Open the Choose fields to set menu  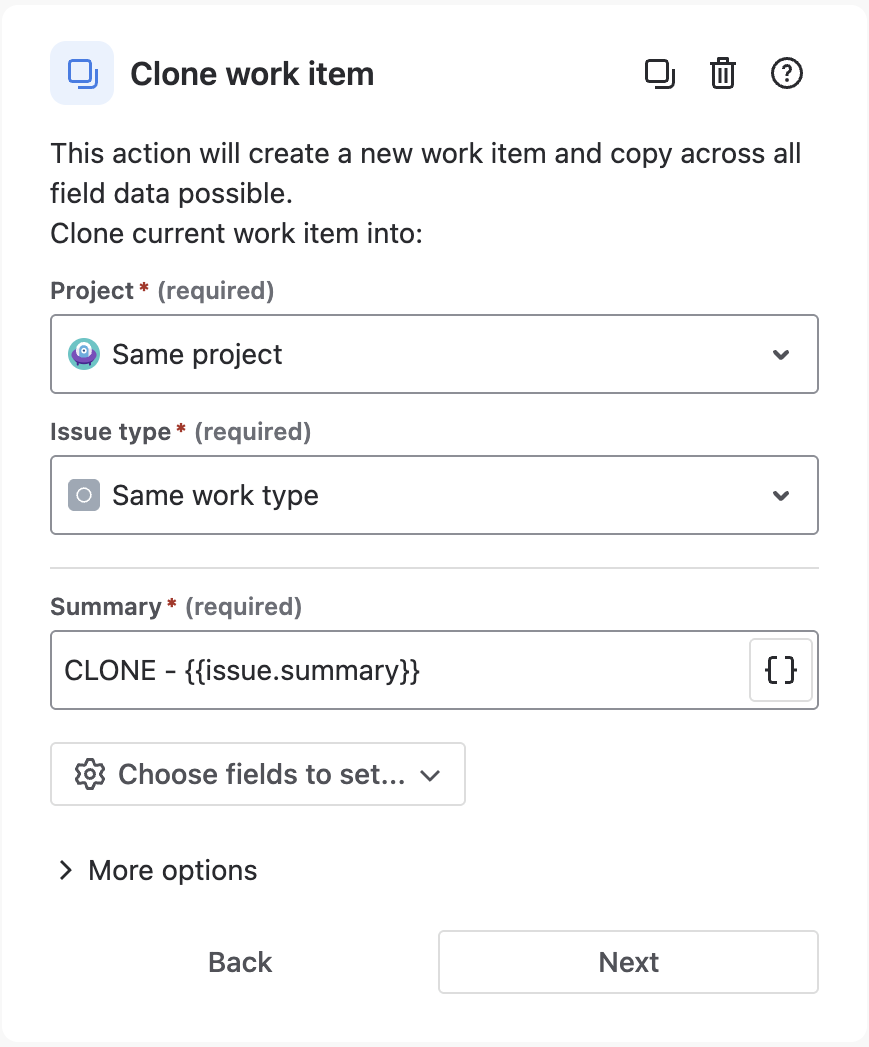[258, 774]
